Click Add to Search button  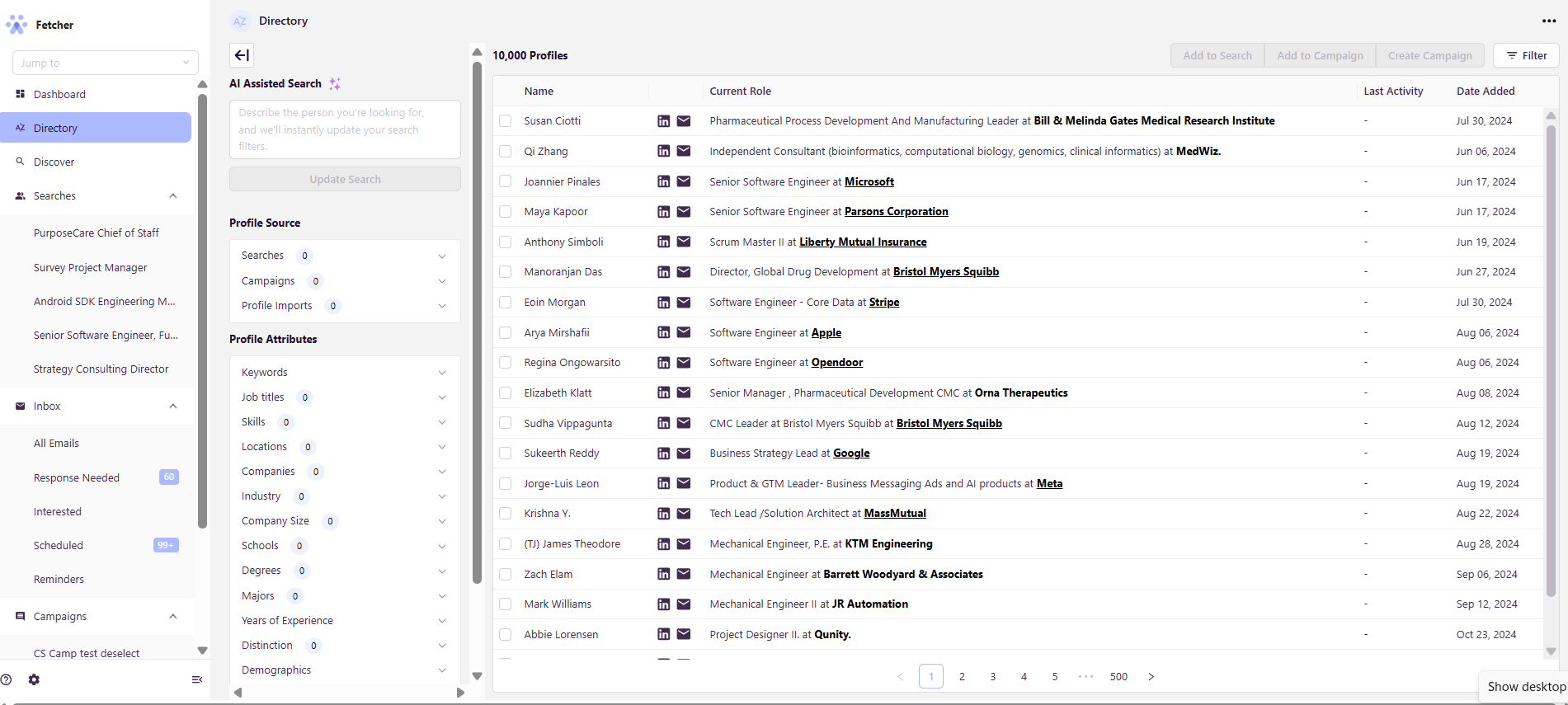[x=1217, y=55]
